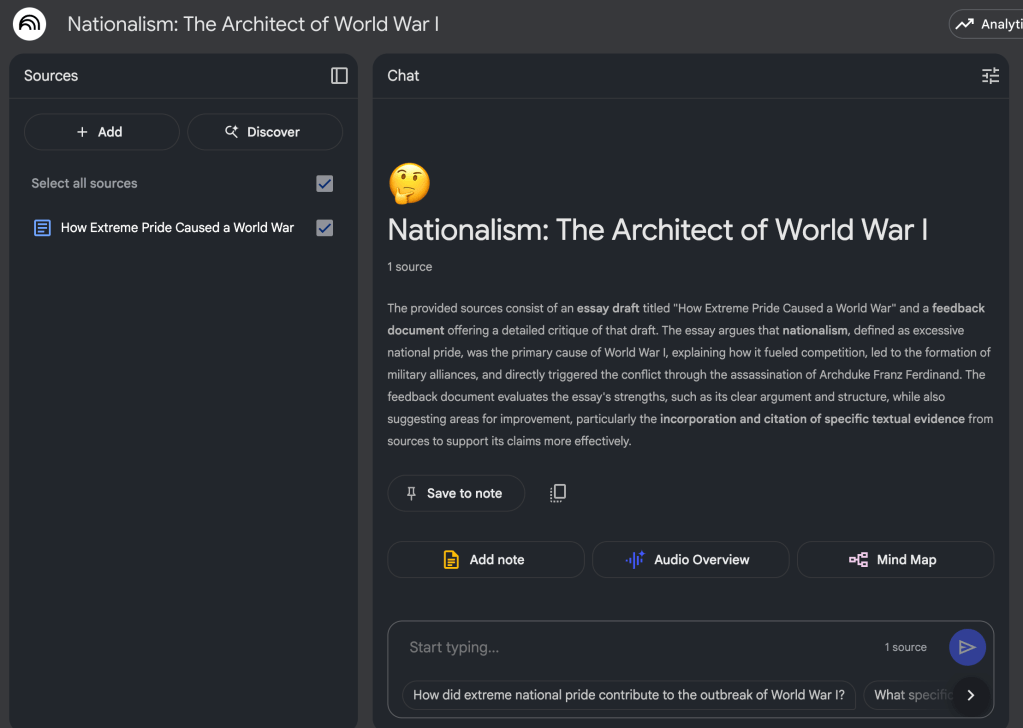This screenshot has width=1023, height=728.
Task: Save the summary to note
Action: coord(455,493)
